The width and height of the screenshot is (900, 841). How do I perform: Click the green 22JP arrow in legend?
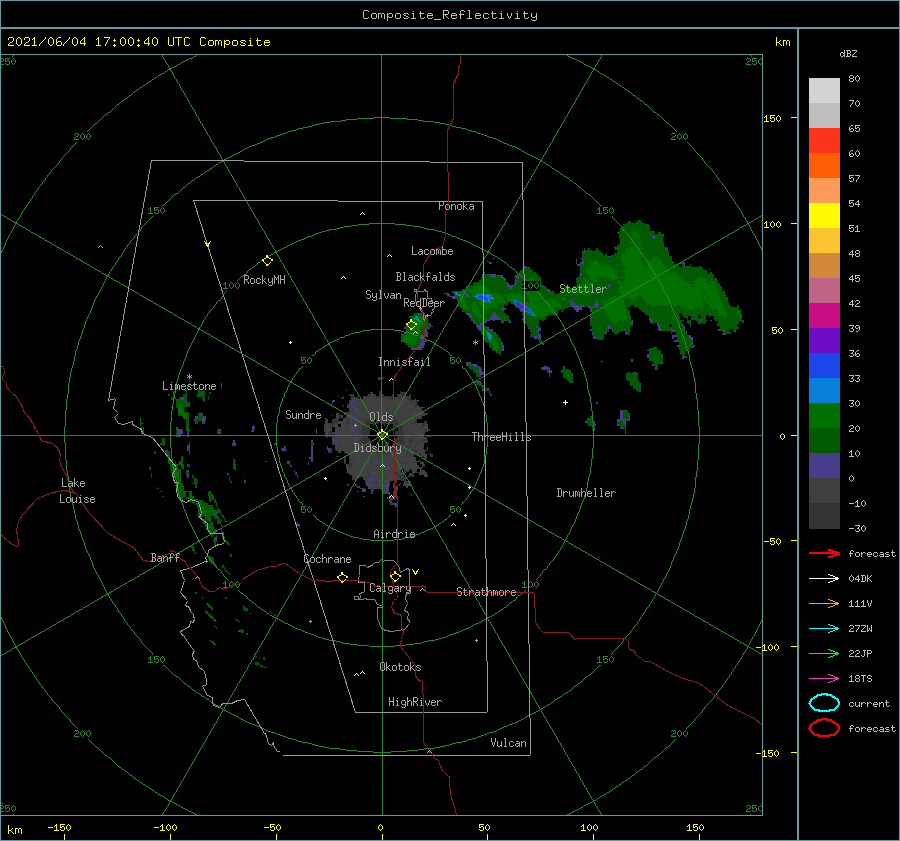824,653
